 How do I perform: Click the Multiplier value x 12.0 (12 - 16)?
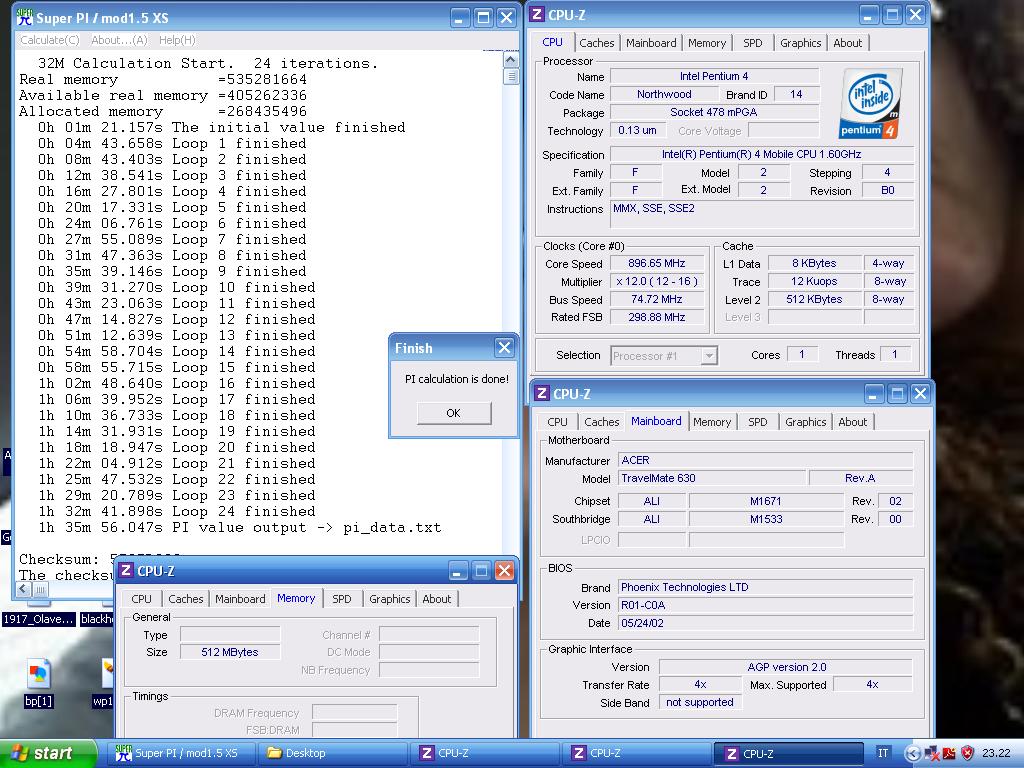[x=656, y=281]
